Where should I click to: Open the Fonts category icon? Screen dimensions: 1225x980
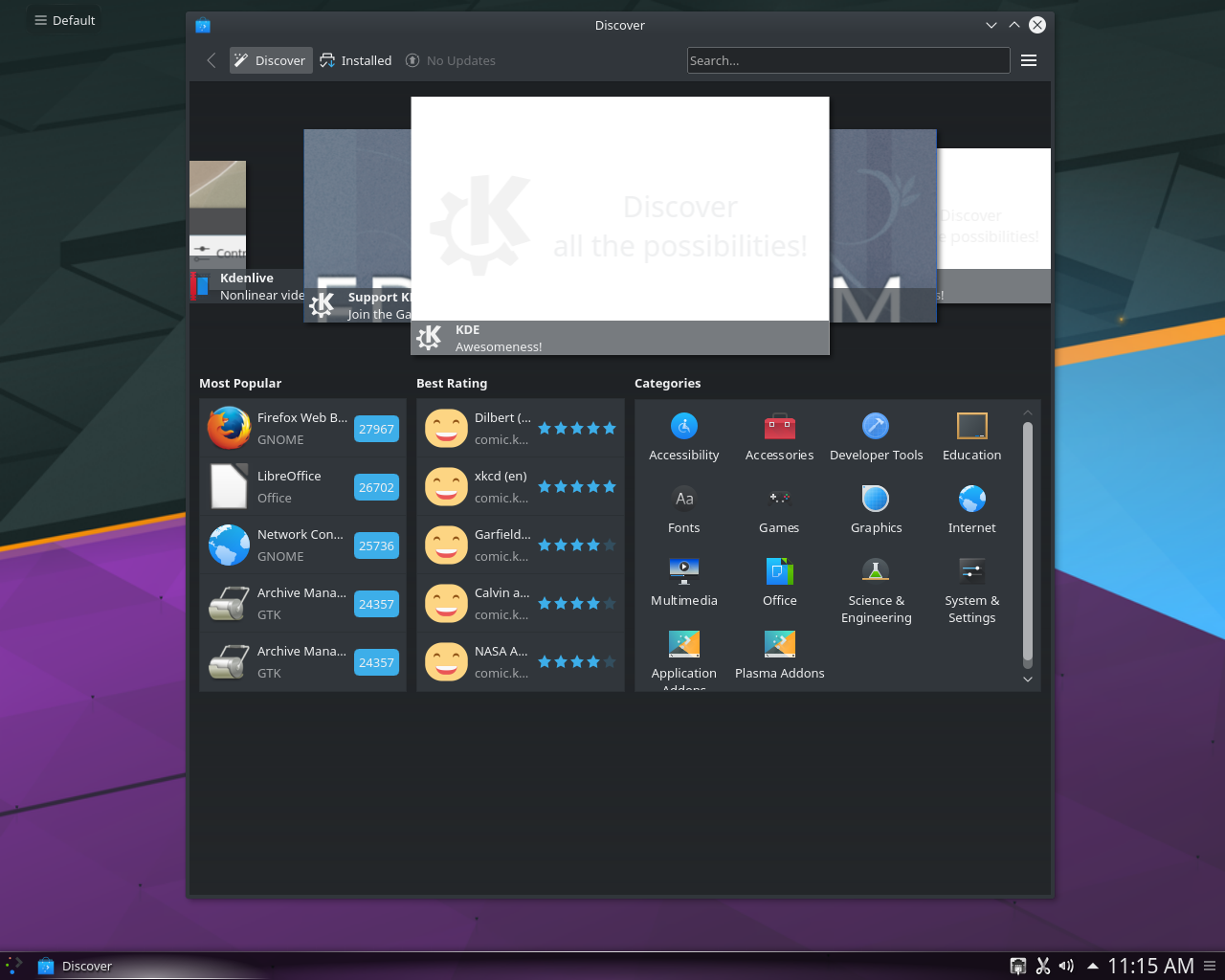click(x=683, y=499)
